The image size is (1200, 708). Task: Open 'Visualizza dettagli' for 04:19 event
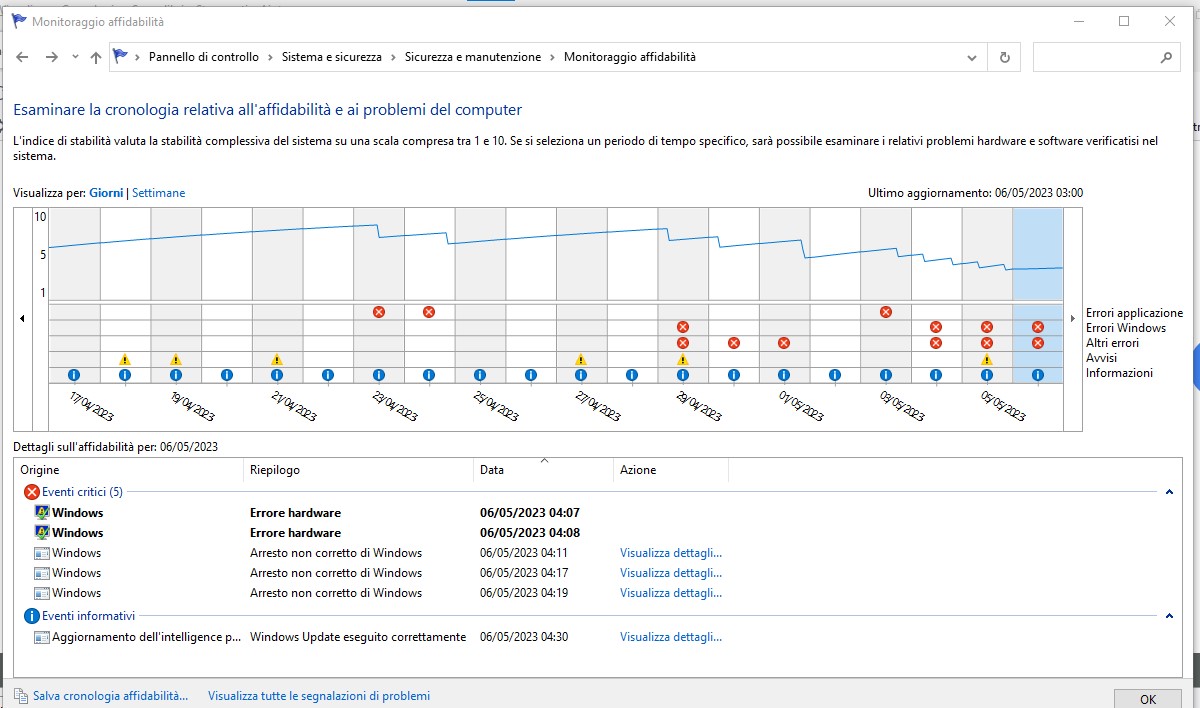coord(671,593)
